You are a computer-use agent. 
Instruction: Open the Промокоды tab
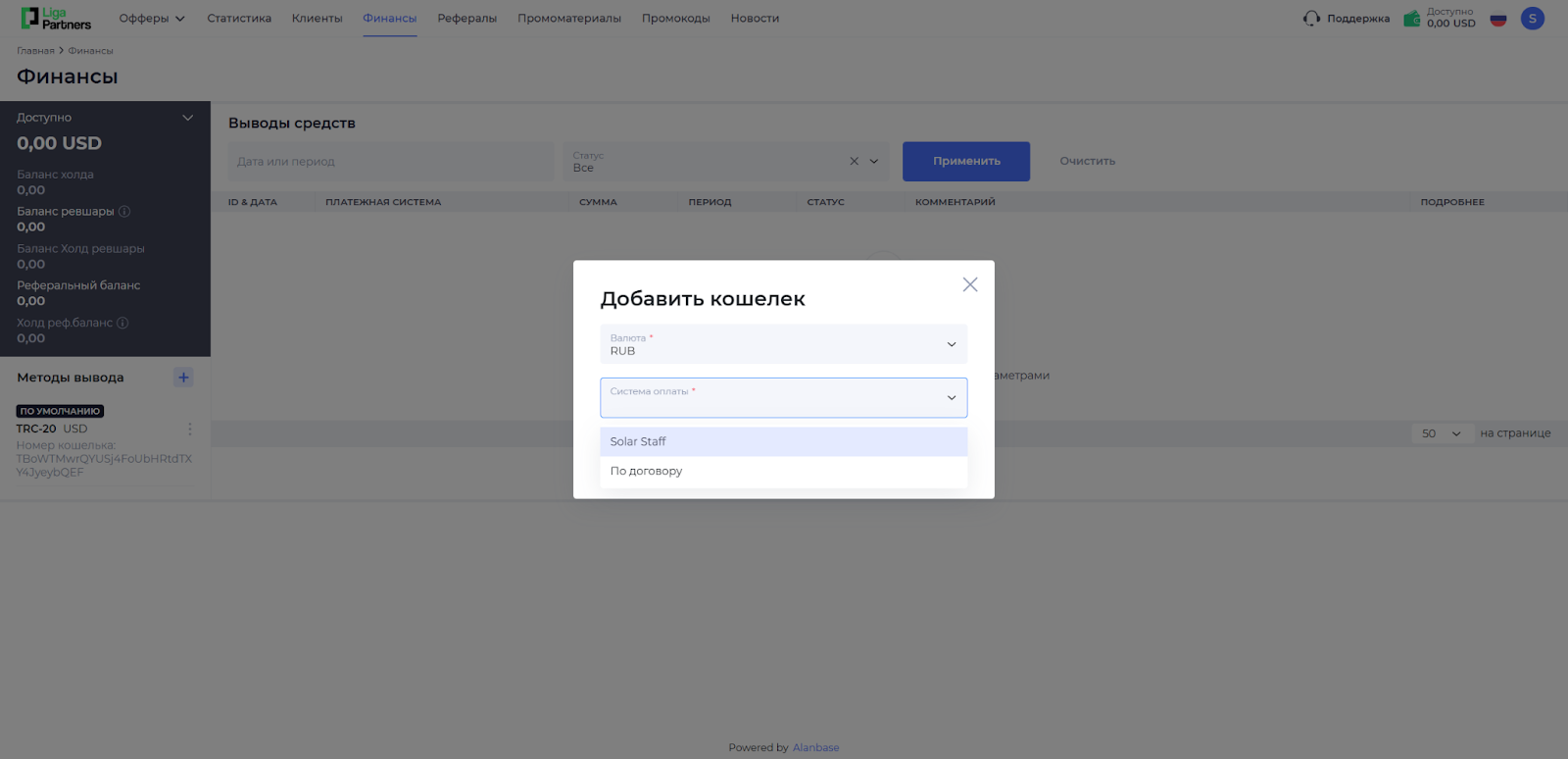(676, 18)
